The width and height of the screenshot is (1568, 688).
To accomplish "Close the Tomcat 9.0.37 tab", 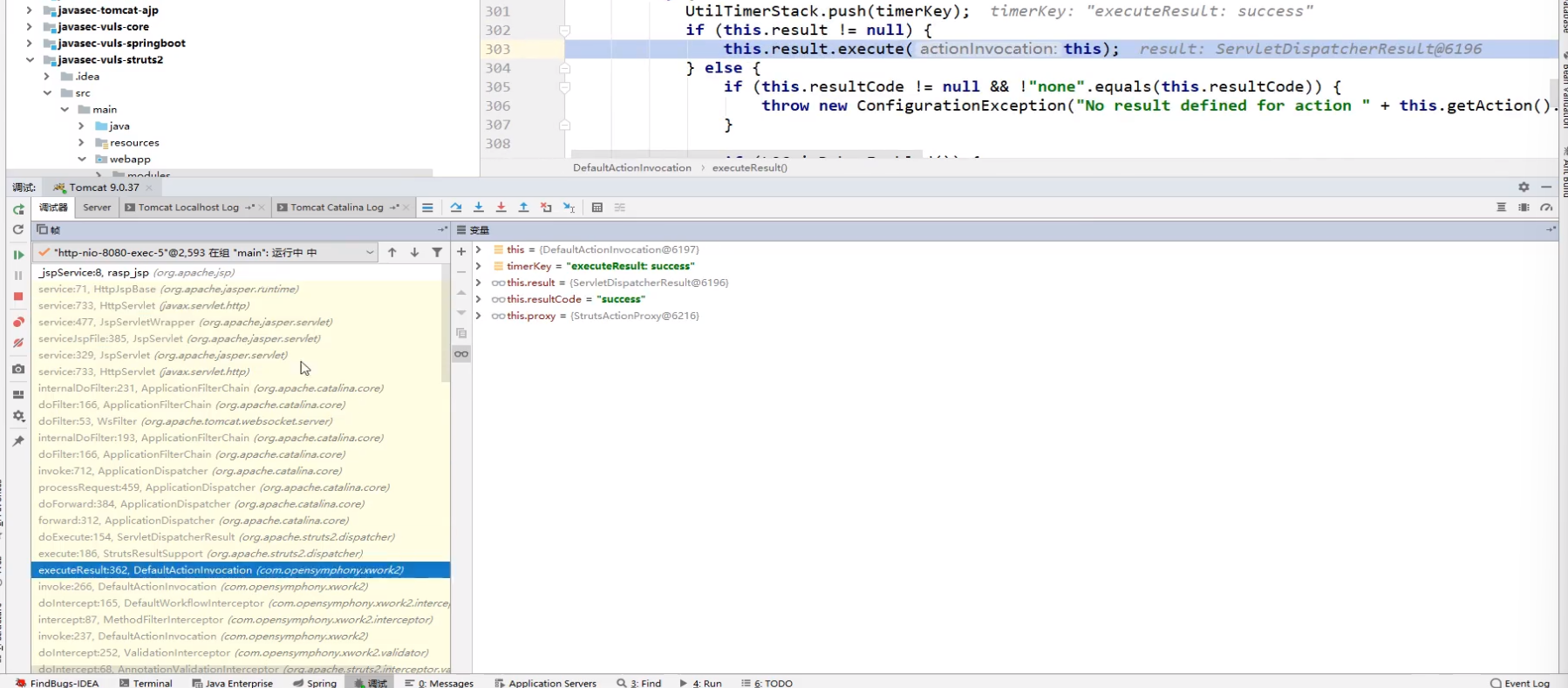I will click(149, 187).
